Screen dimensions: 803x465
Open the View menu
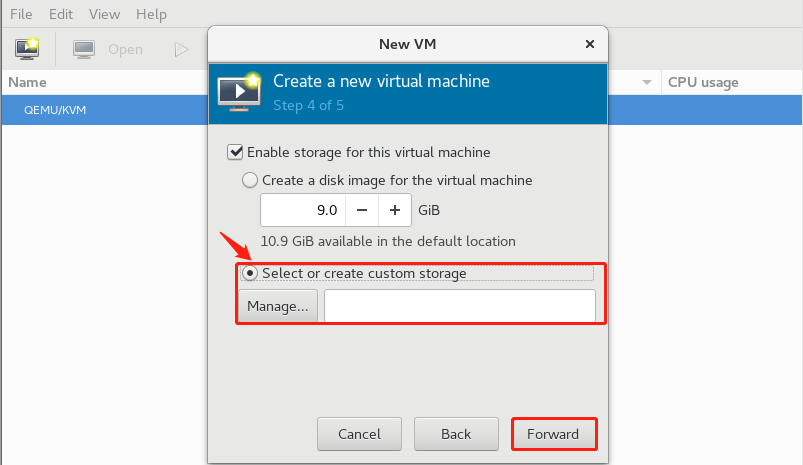(x=104, y=15)
